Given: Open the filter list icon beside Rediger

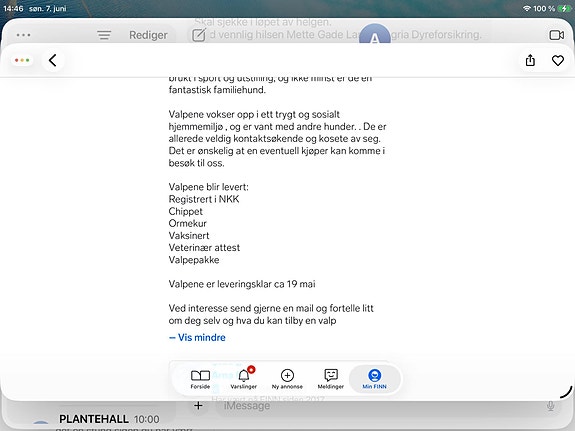Looking at the screenshot, I should coord(104,35).
